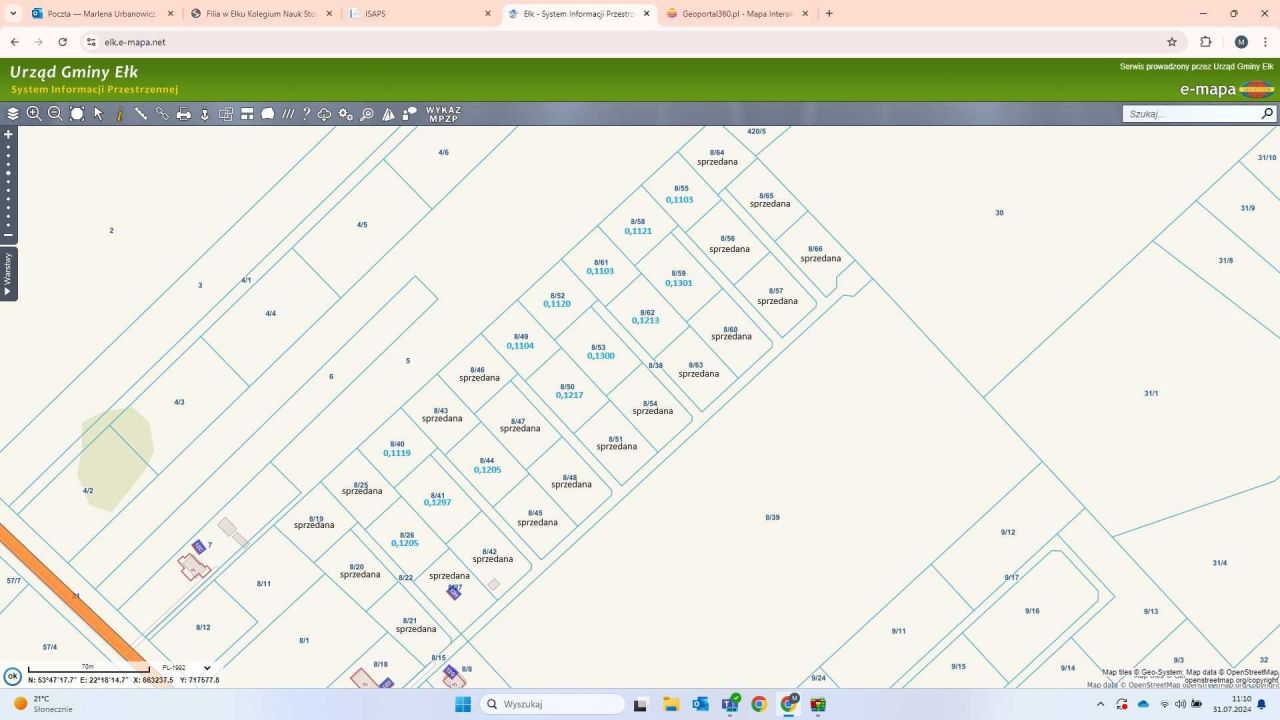
Task: Activate the object info tool
Action: coord(119,114)
